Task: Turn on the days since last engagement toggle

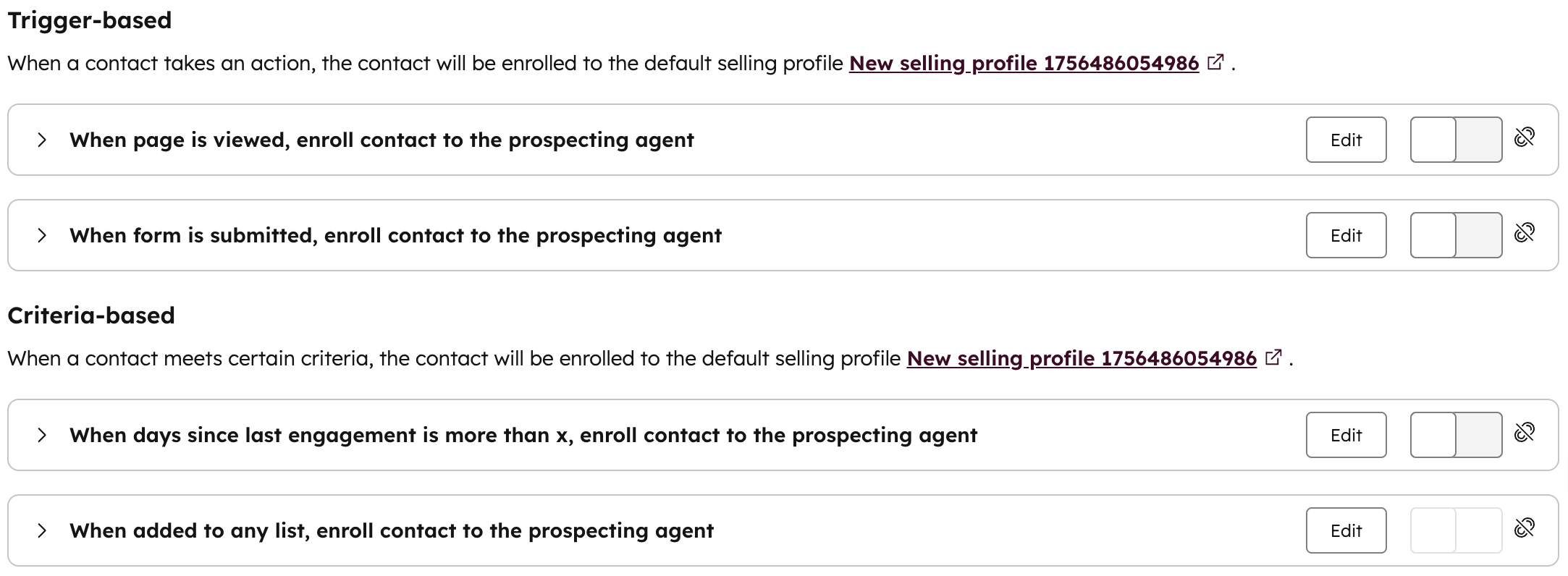Action: point(1457,434)
